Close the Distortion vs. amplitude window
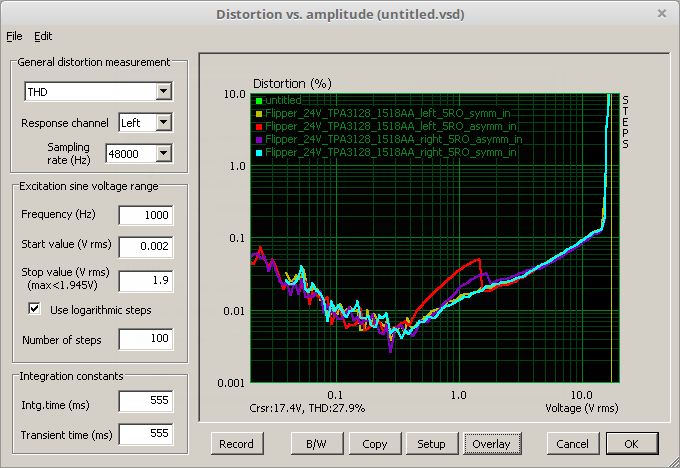The height and width of the screenshot is (468, 680). point(661,13)
